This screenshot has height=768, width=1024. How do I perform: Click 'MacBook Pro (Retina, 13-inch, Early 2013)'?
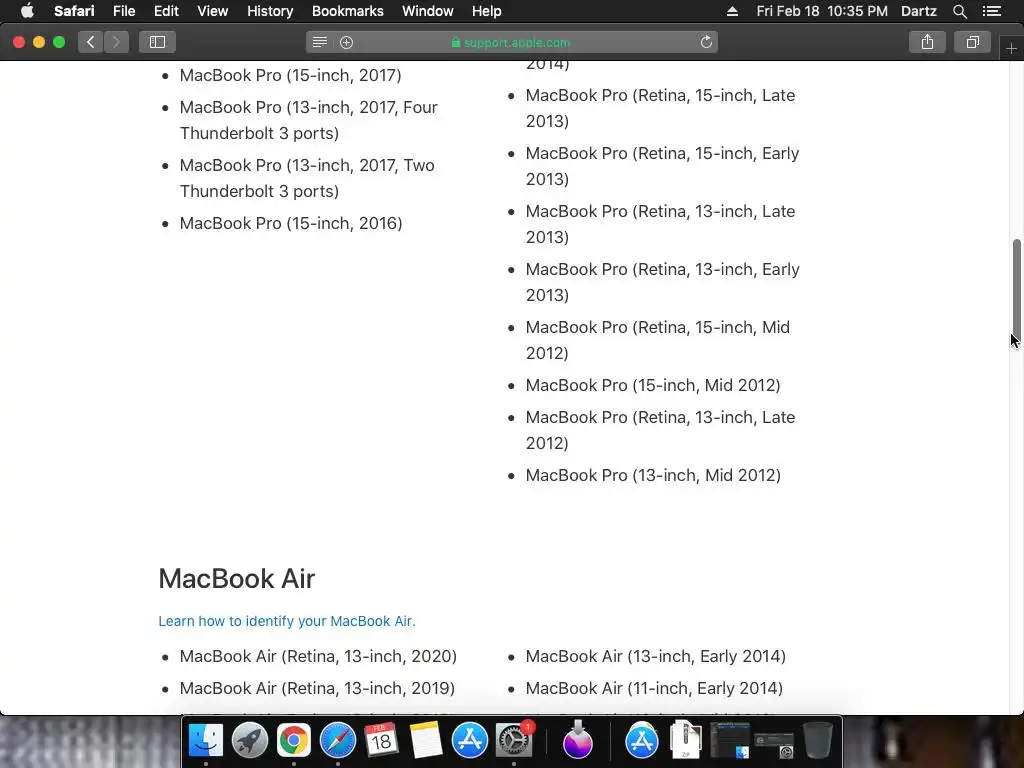(663, 283)
